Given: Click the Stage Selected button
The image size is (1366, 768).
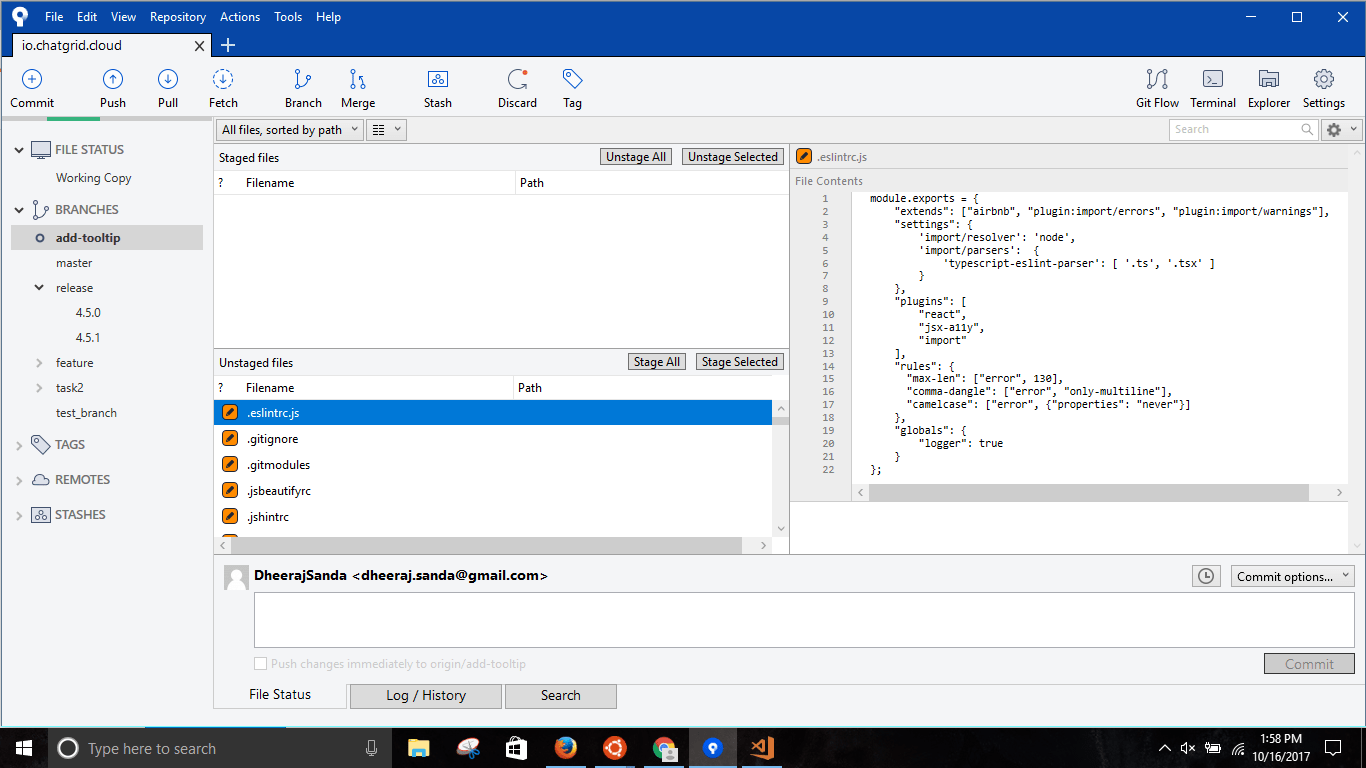Looking at the screenshot, I should tap(739, 362).
